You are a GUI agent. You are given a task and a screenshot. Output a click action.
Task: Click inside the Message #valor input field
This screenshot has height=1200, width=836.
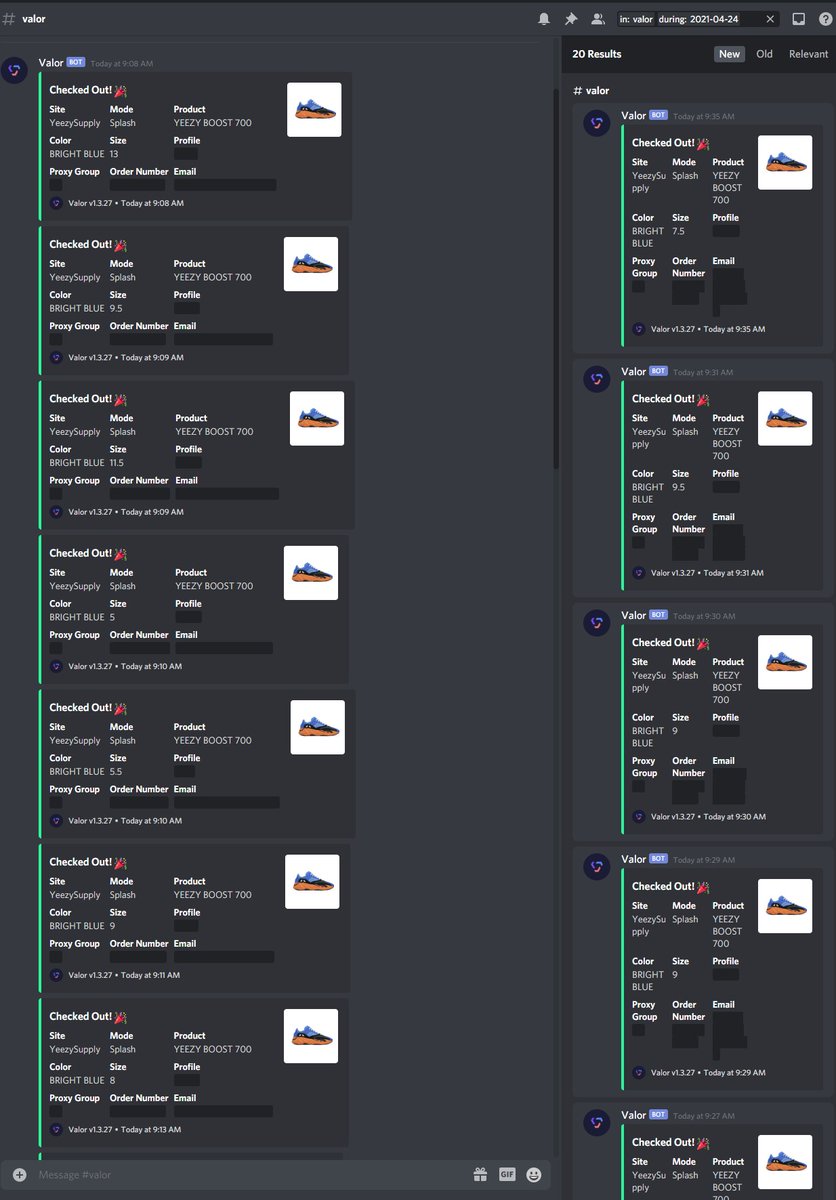[x=250, y=1174]
